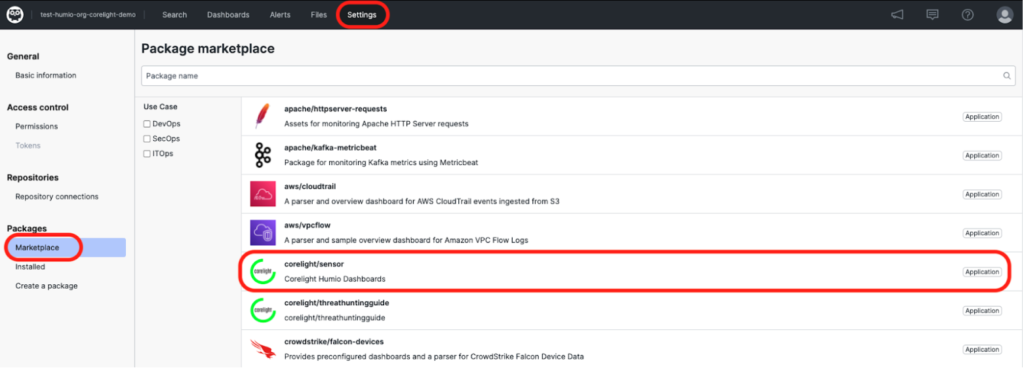Open the corelight/sensor package
This screenshot has height=370, width=1024.
314,264
